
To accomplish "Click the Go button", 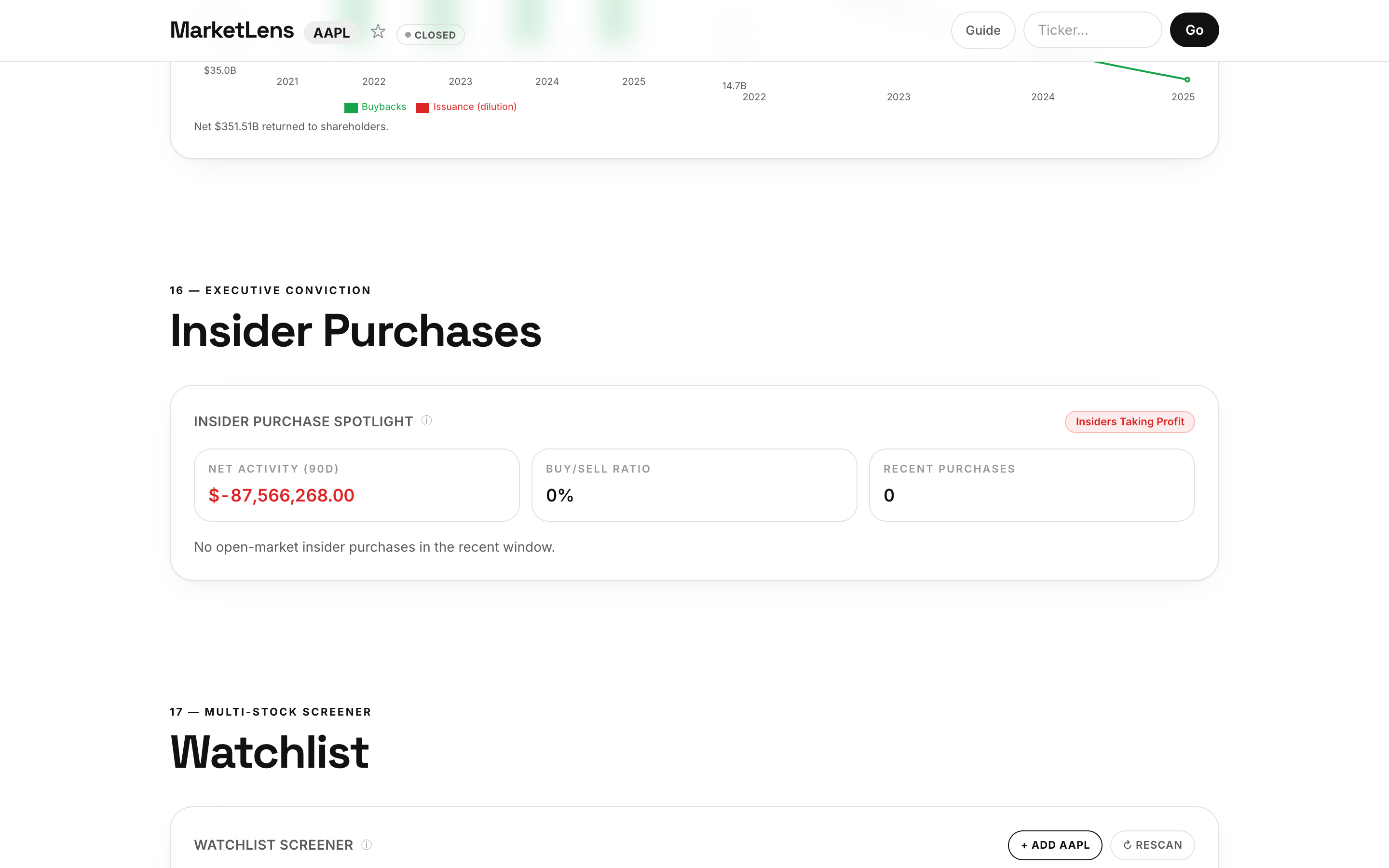I will pyautogui.click(x=1194, y=30).
